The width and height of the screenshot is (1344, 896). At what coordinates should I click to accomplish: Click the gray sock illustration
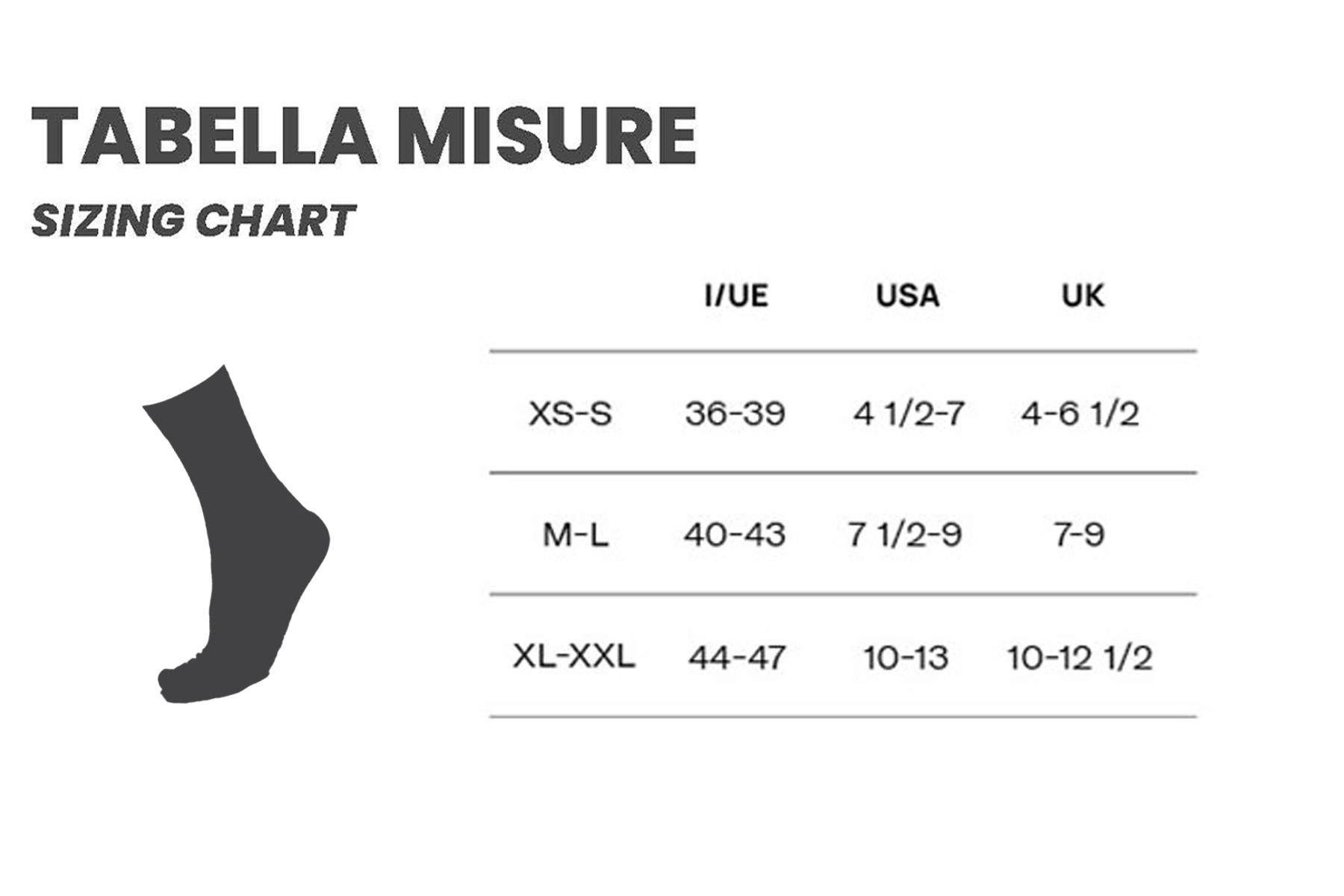pos(237,534)
